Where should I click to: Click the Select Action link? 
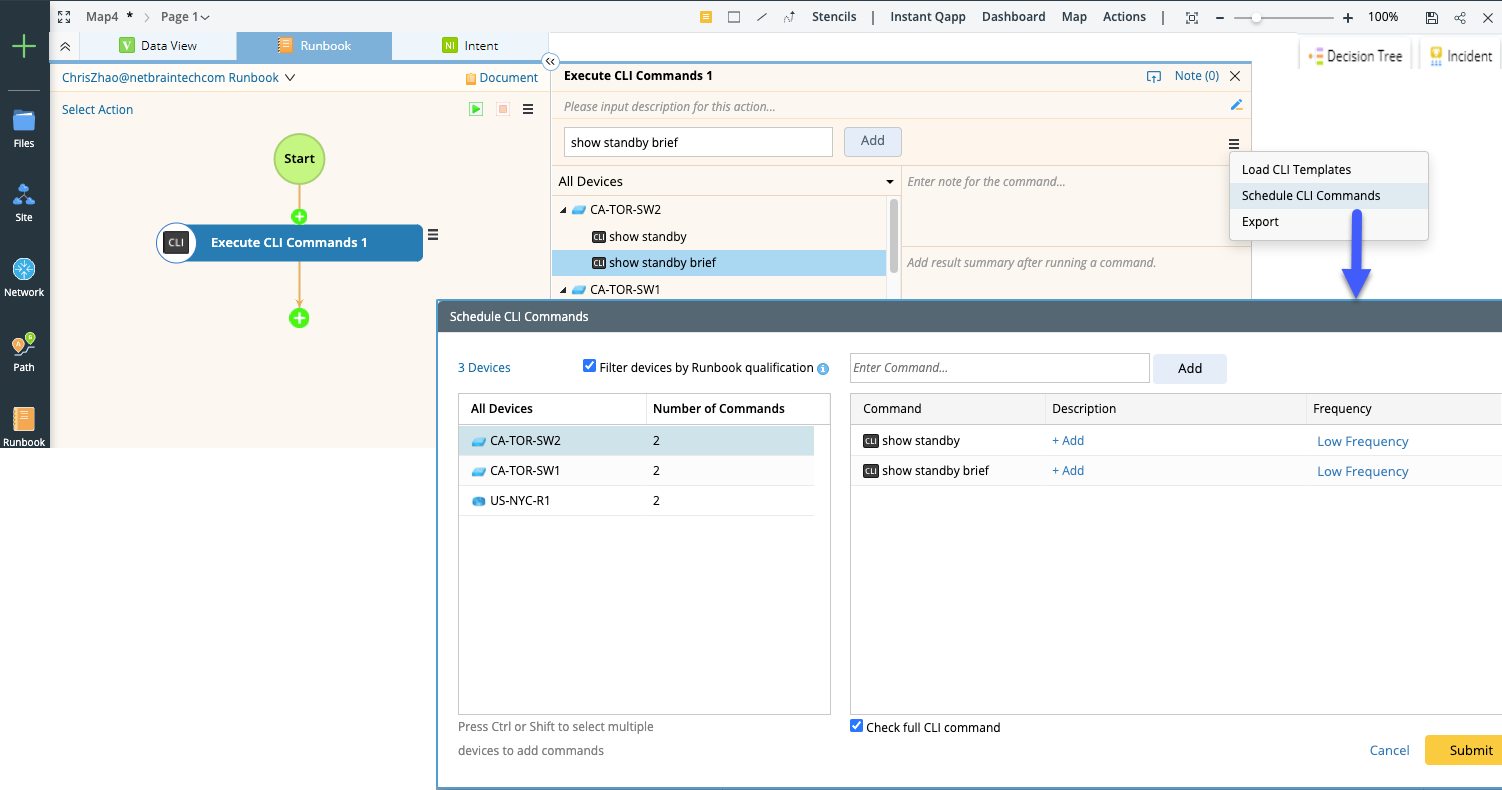coord(97,110)
